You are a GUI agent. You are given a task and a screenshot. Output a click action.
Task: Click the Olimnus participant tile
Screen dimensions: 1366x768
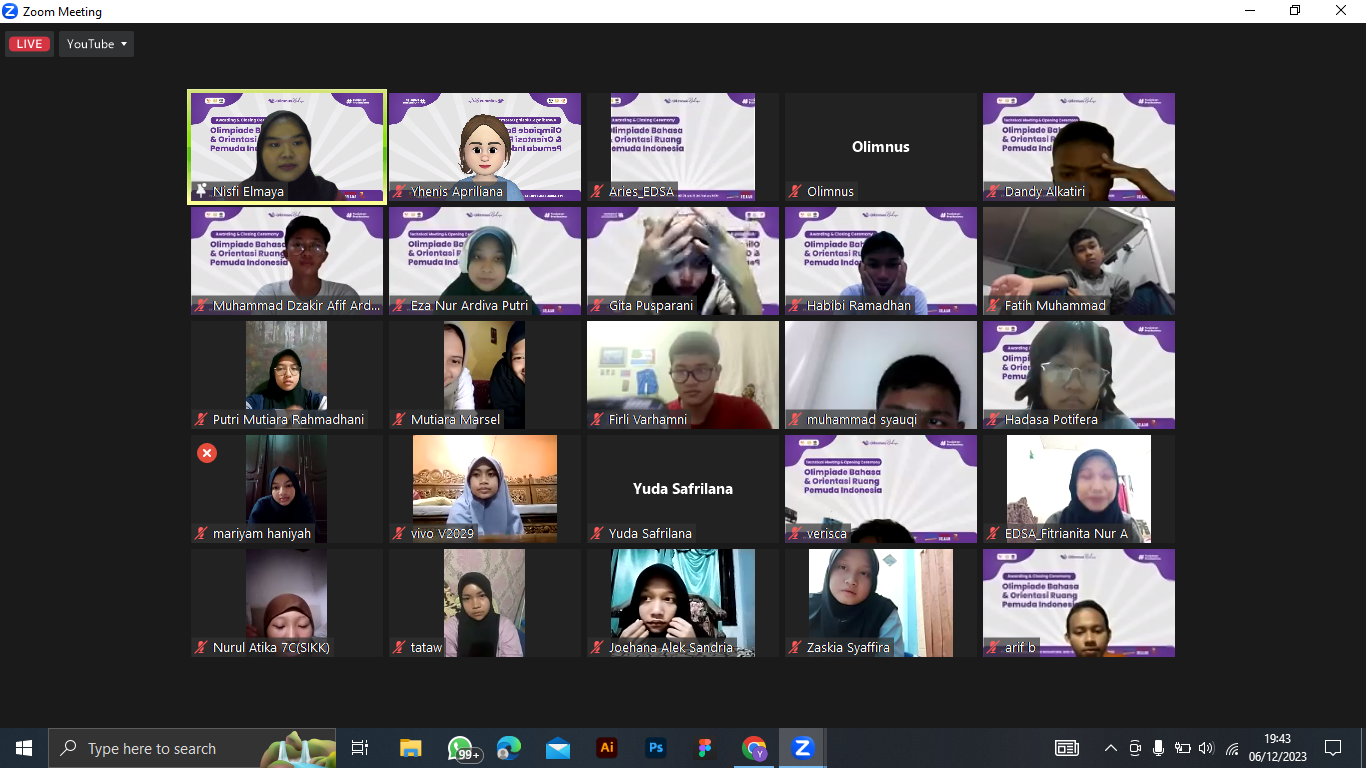click(x=880, y=147)
